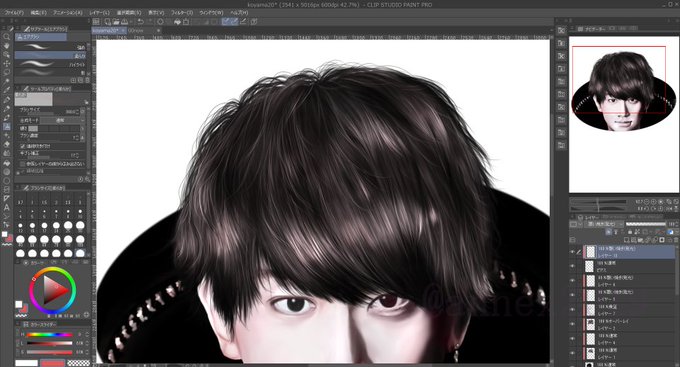Open the アニメーション menu

click(68, 13)
